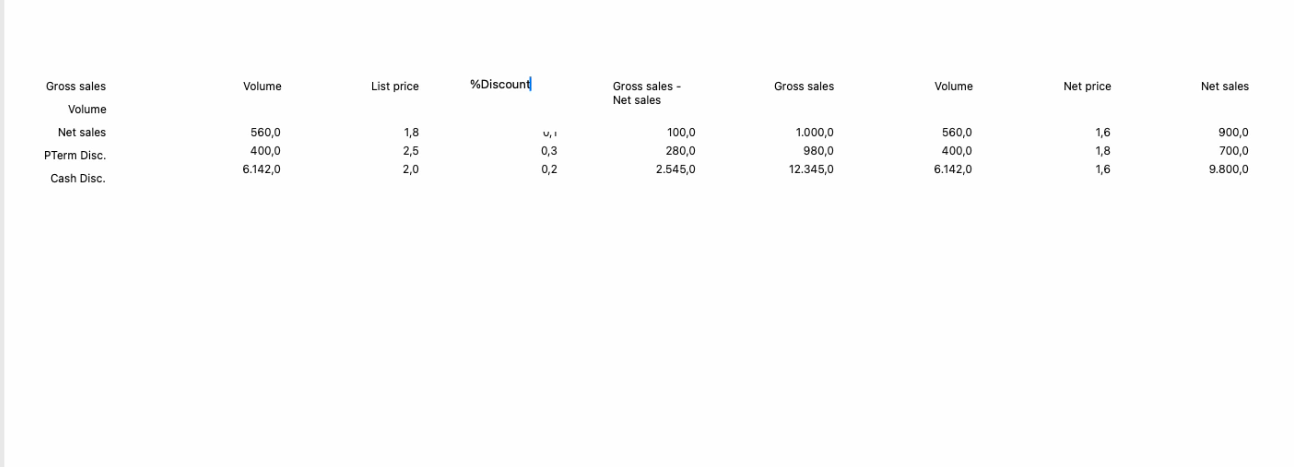Select the 2,0 list price cell
1294x467 pixels.
point(411,169)
